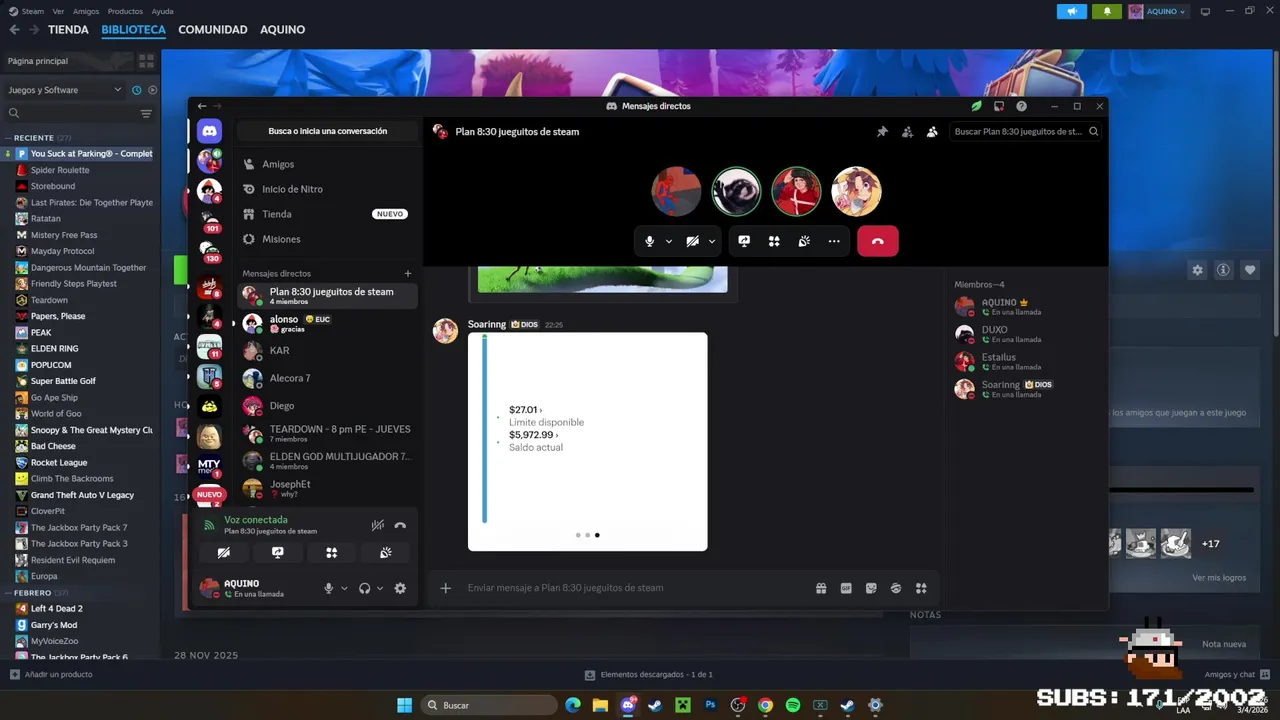Share screen button in voice panel
1280x720 pixels.
[x=278, y=552]
